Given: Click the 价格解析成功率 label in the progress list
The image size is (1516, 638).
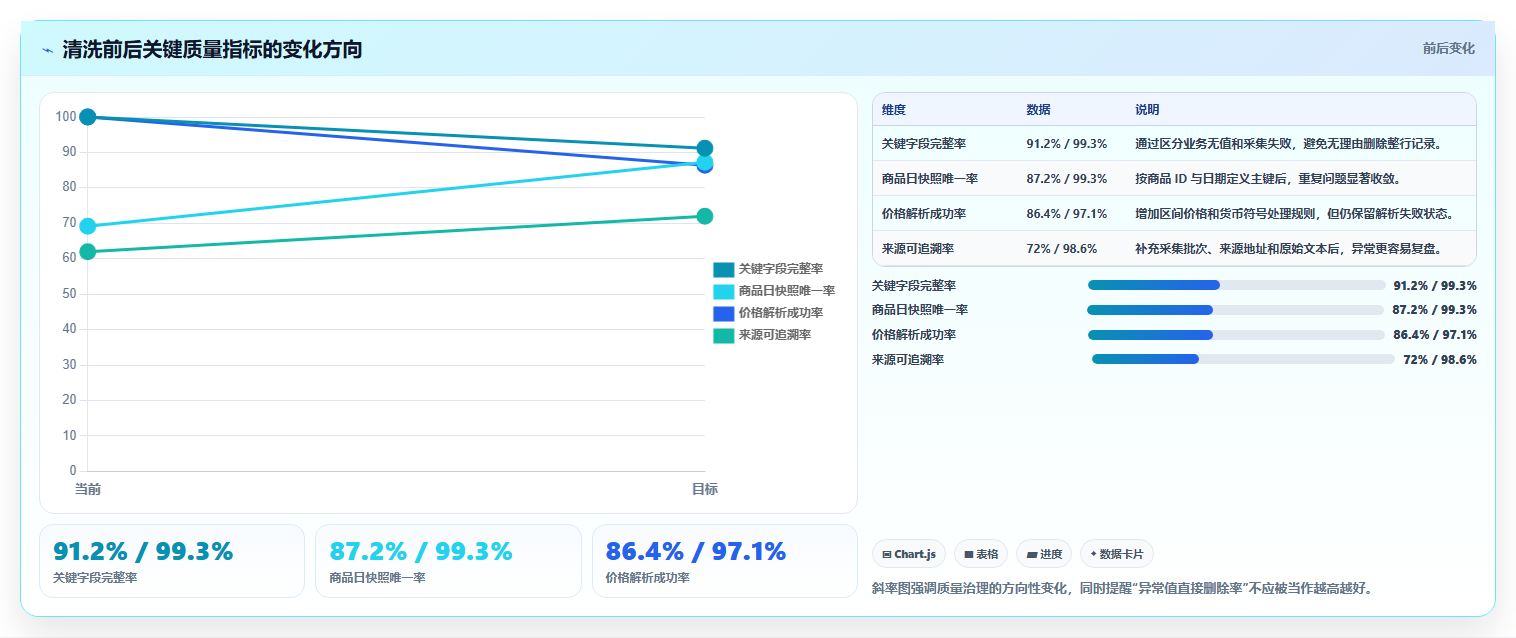Looking at the screenshot, I should [914, 334].
